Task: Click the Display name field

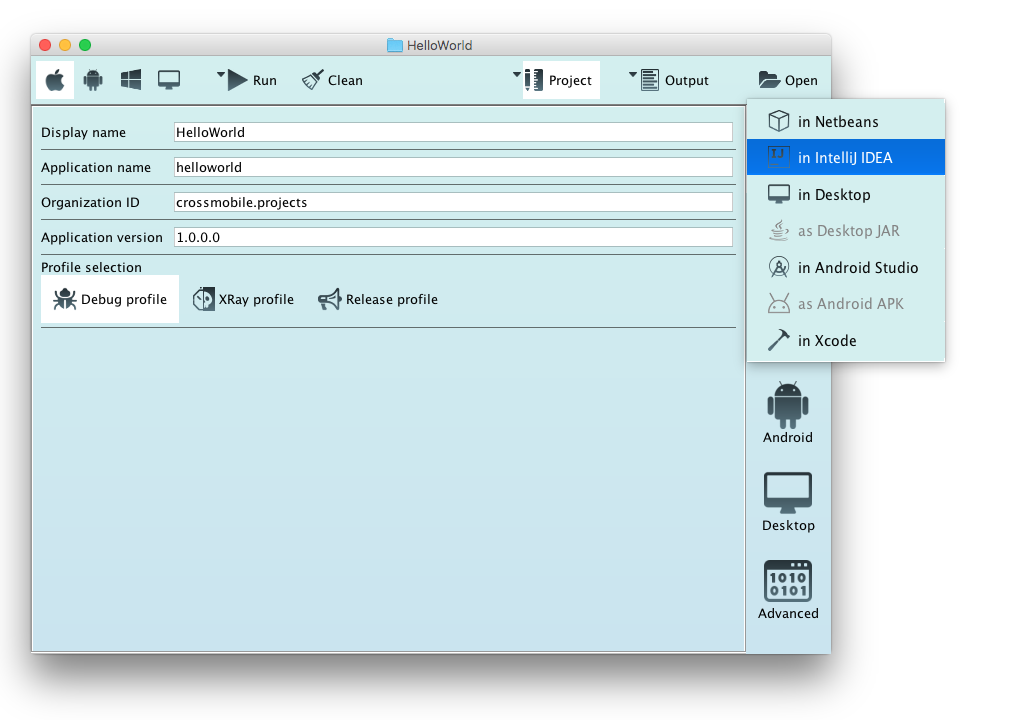Action: (x=453, y=132)
